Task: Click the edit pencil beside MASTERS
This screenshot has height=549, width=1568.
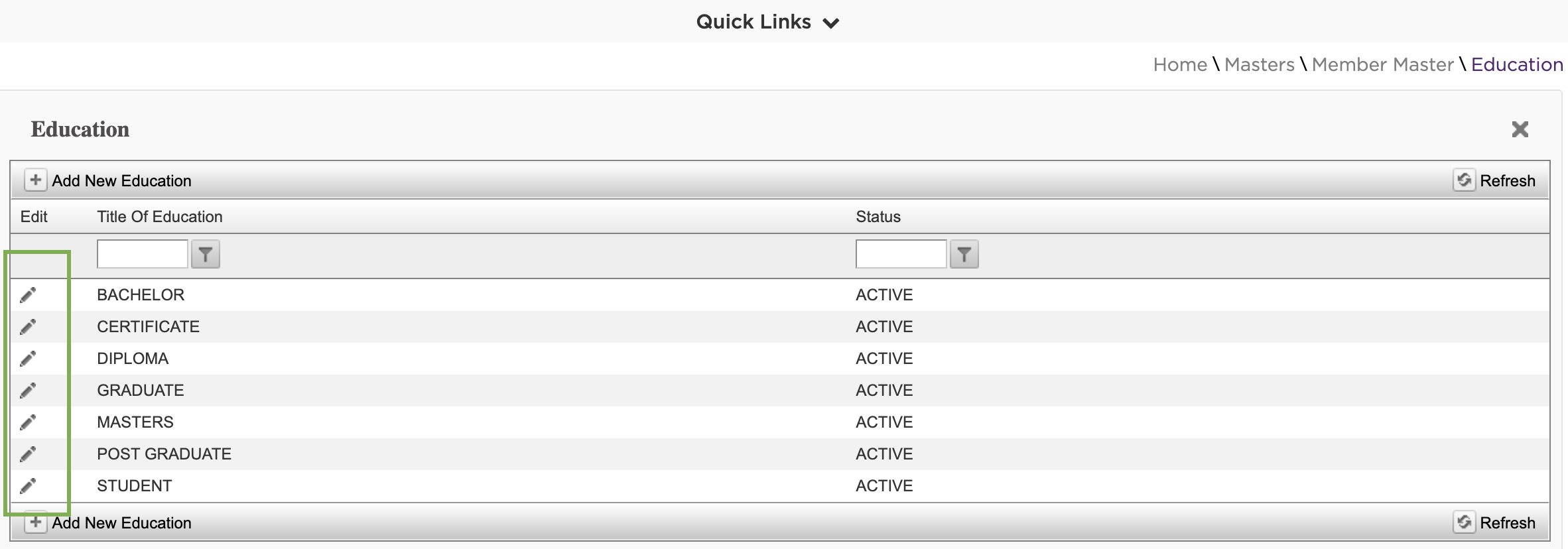Action: (x=28, y=422)
